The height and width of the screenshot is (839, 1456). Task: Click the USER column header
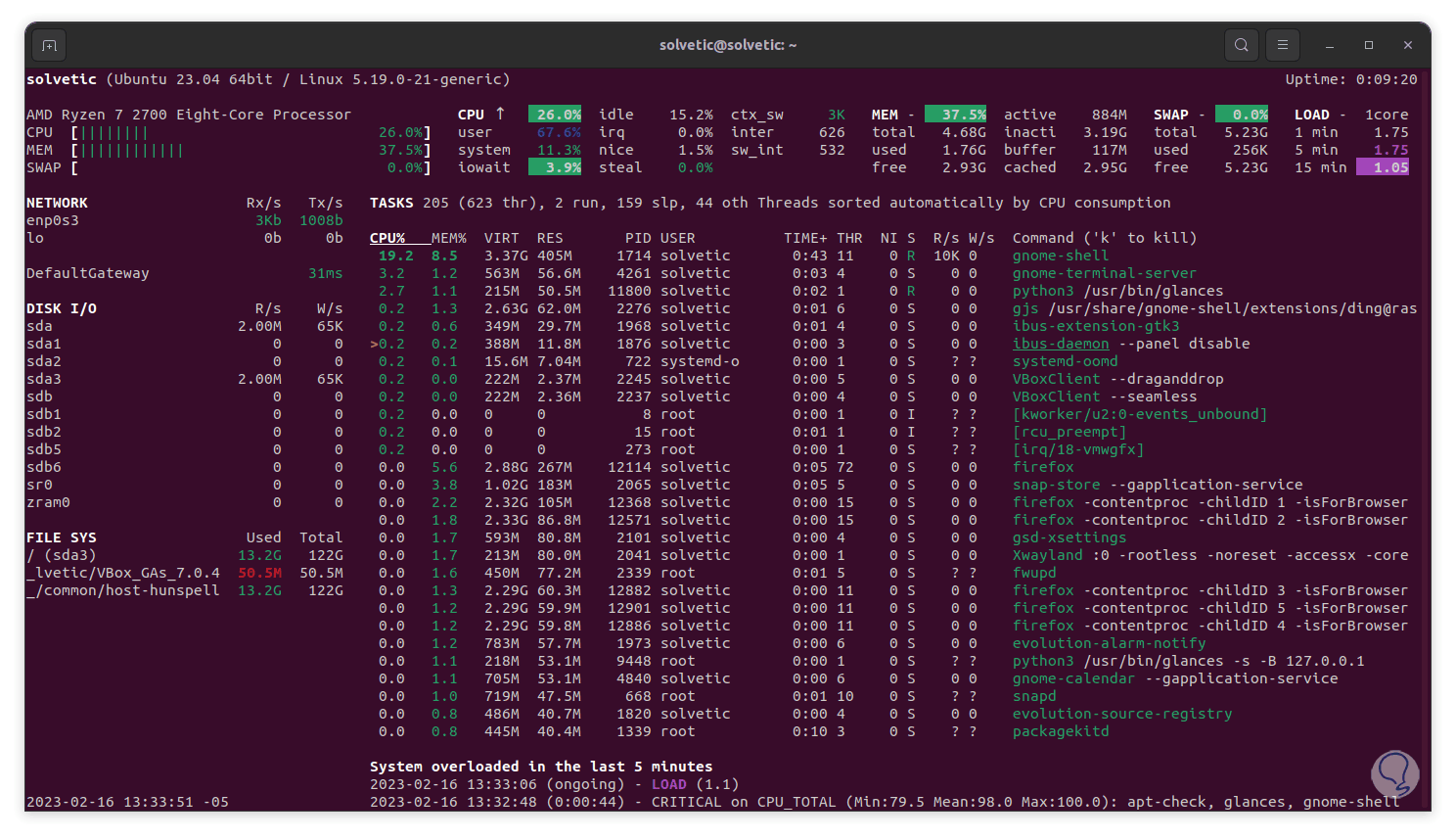click(x=678, y=238)
